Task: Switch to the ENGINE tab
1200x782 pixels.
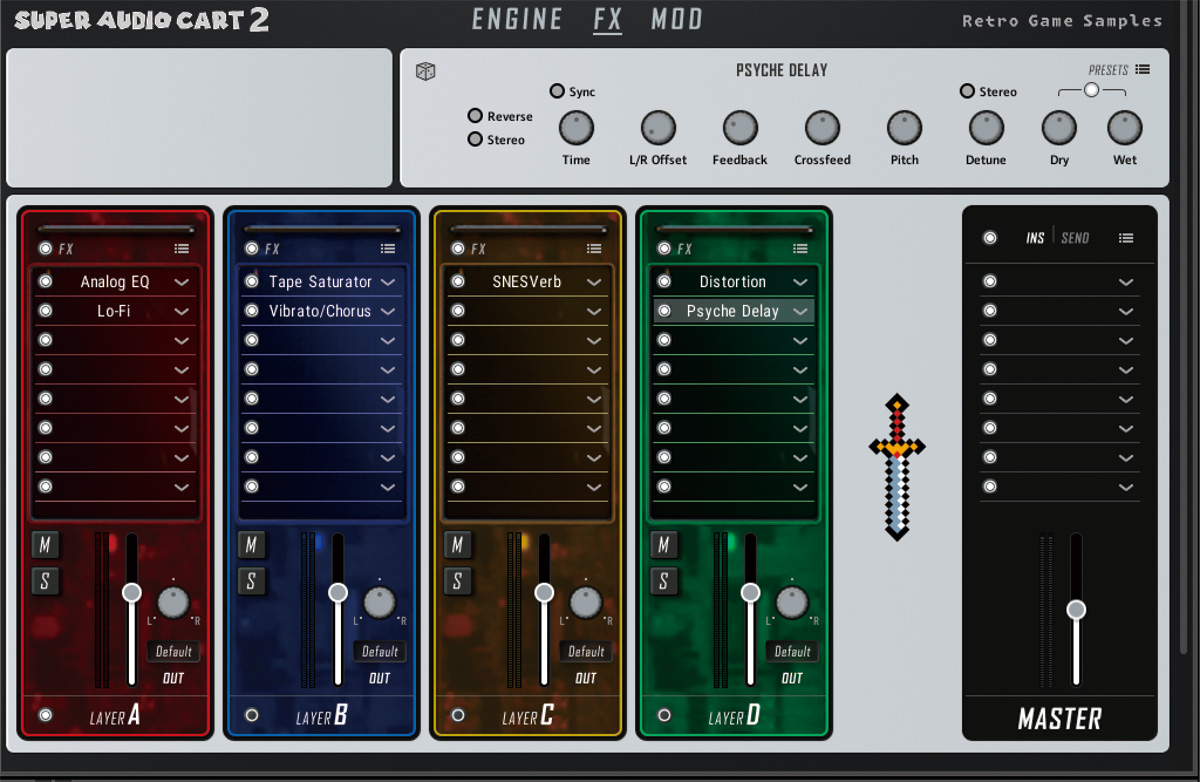Action: tap(517, 18)
